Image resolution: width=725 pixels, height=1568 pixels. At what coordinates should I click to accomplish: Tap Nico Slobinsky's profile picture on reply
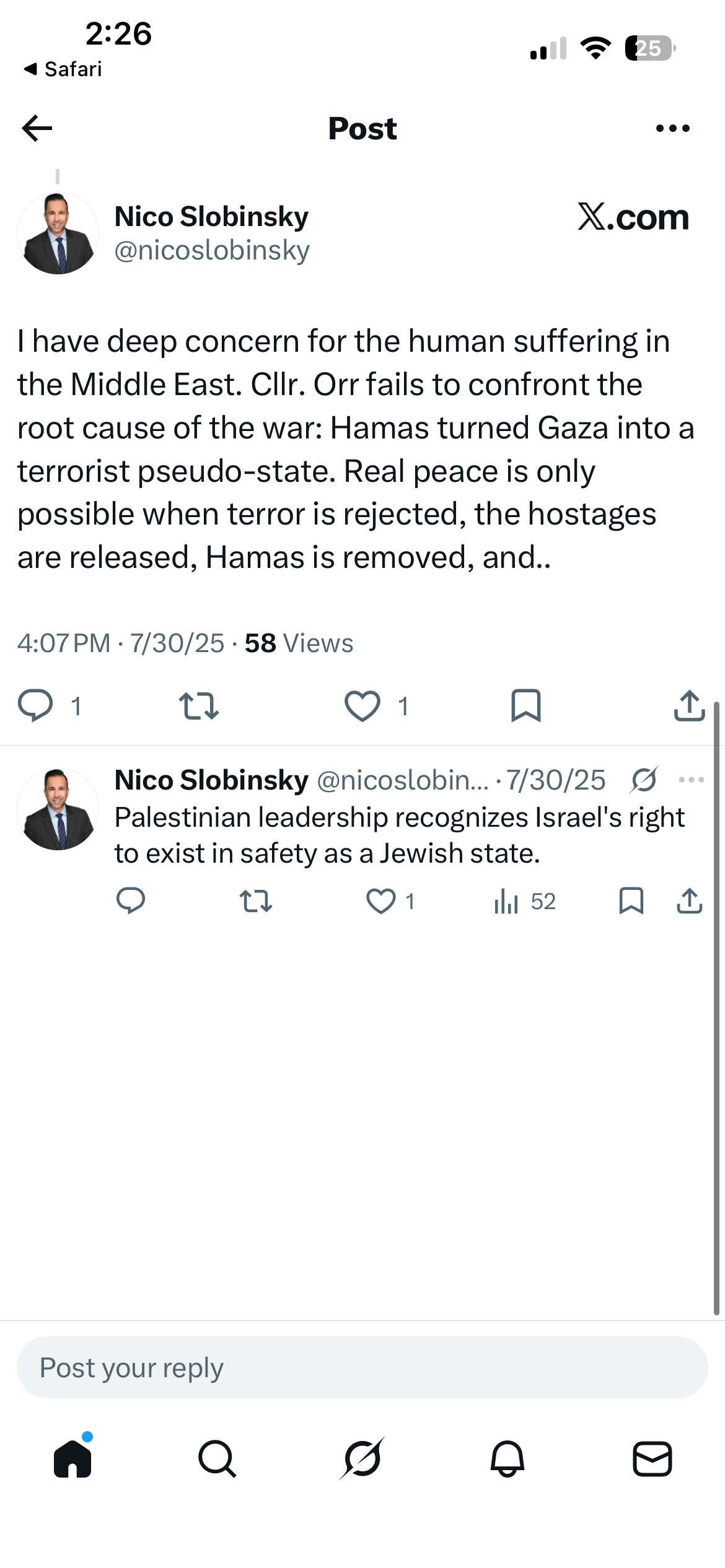coord(58,809)
